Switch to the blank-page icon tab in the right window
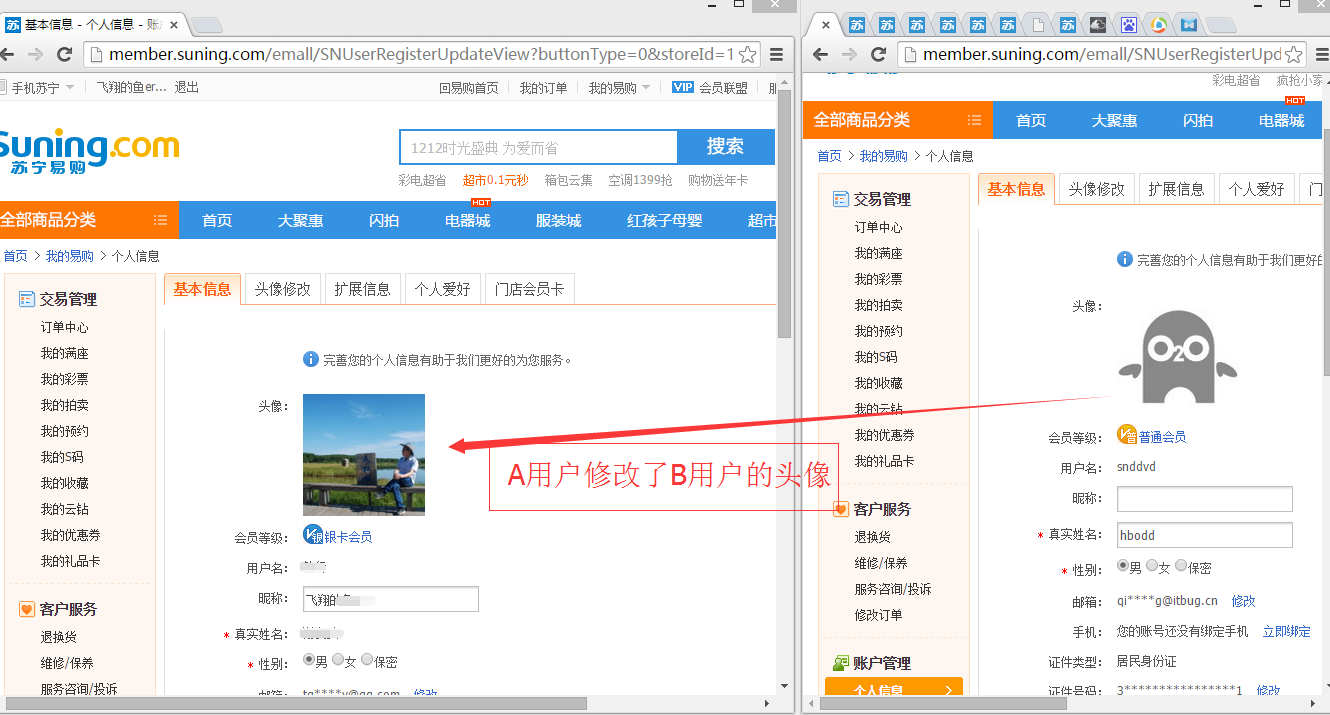This screenshot has width=1330, height=715. 1038,25
